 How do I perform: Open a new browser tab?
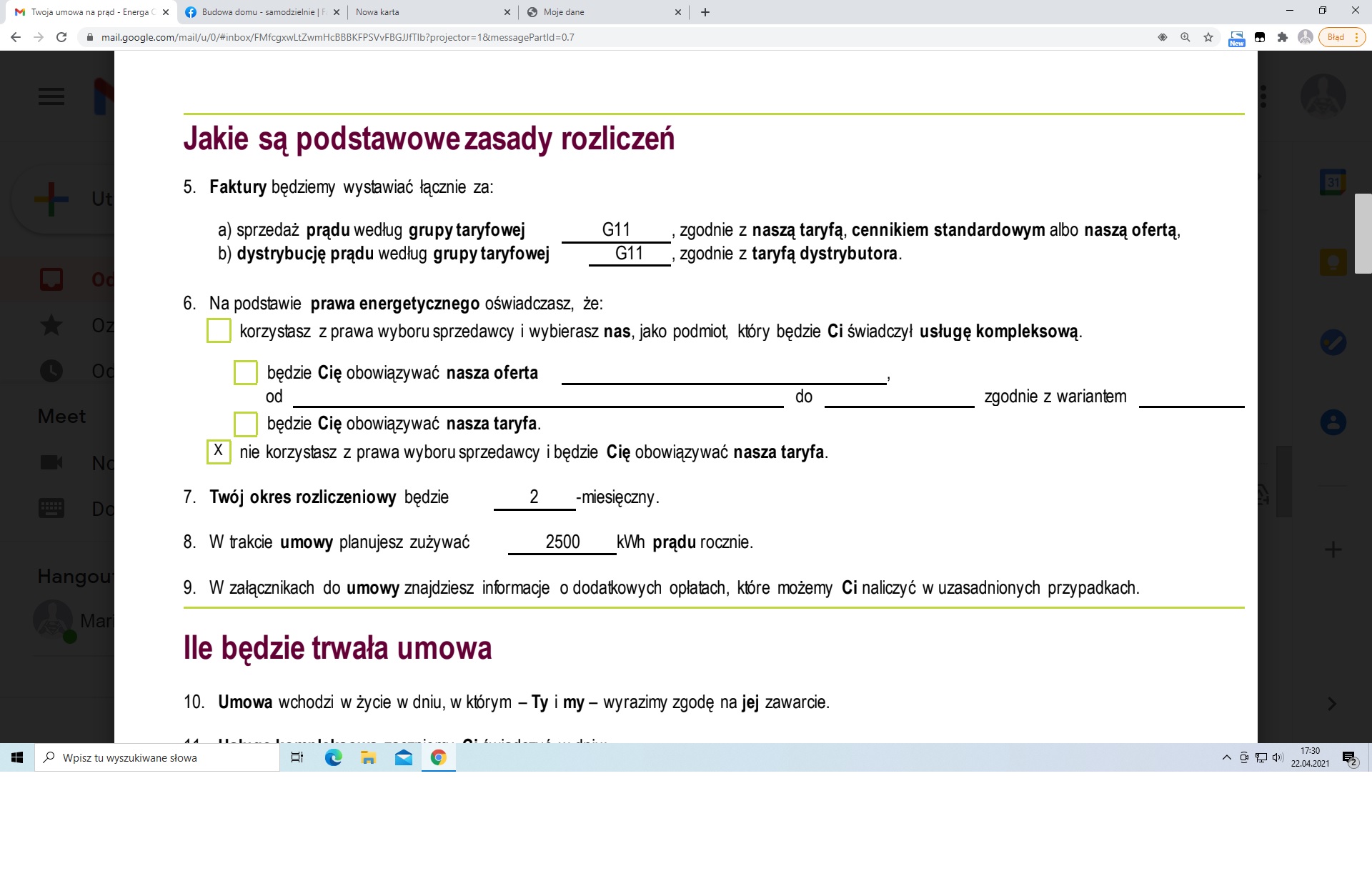click(705, 12)
